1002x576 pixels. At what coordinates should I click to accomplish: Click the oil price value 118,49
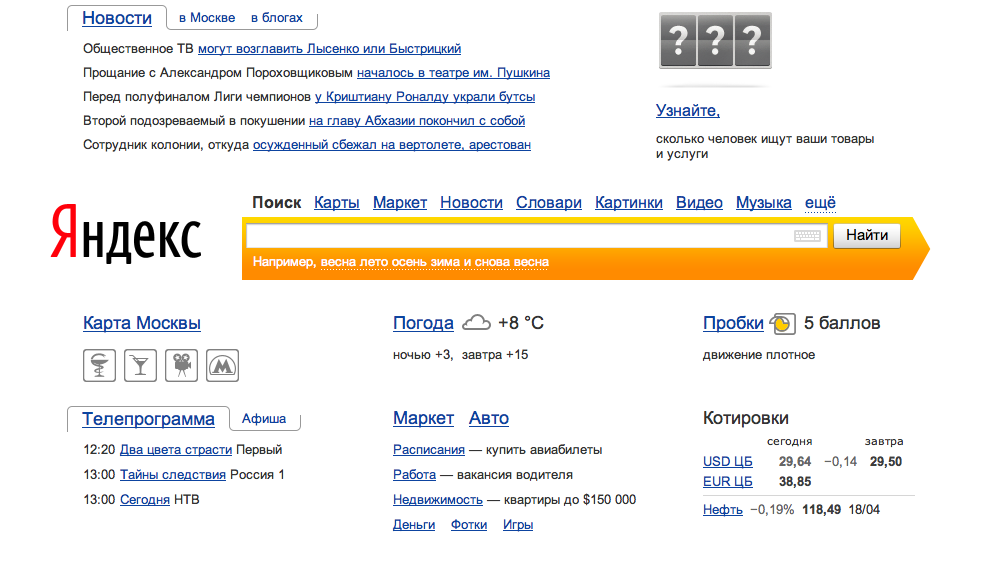pyautogui.click(x=822, y=510)
